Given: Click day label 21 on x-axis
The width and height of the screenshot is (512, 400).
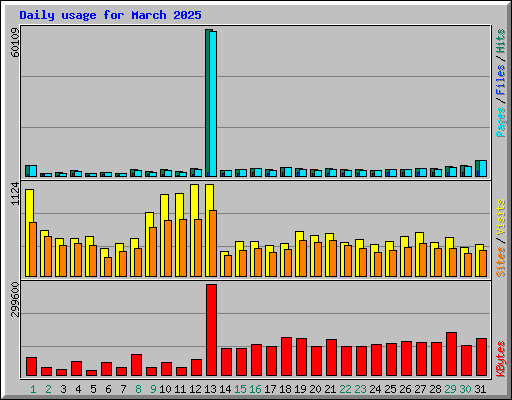Looking at the screenshot, I should (330, 389).
